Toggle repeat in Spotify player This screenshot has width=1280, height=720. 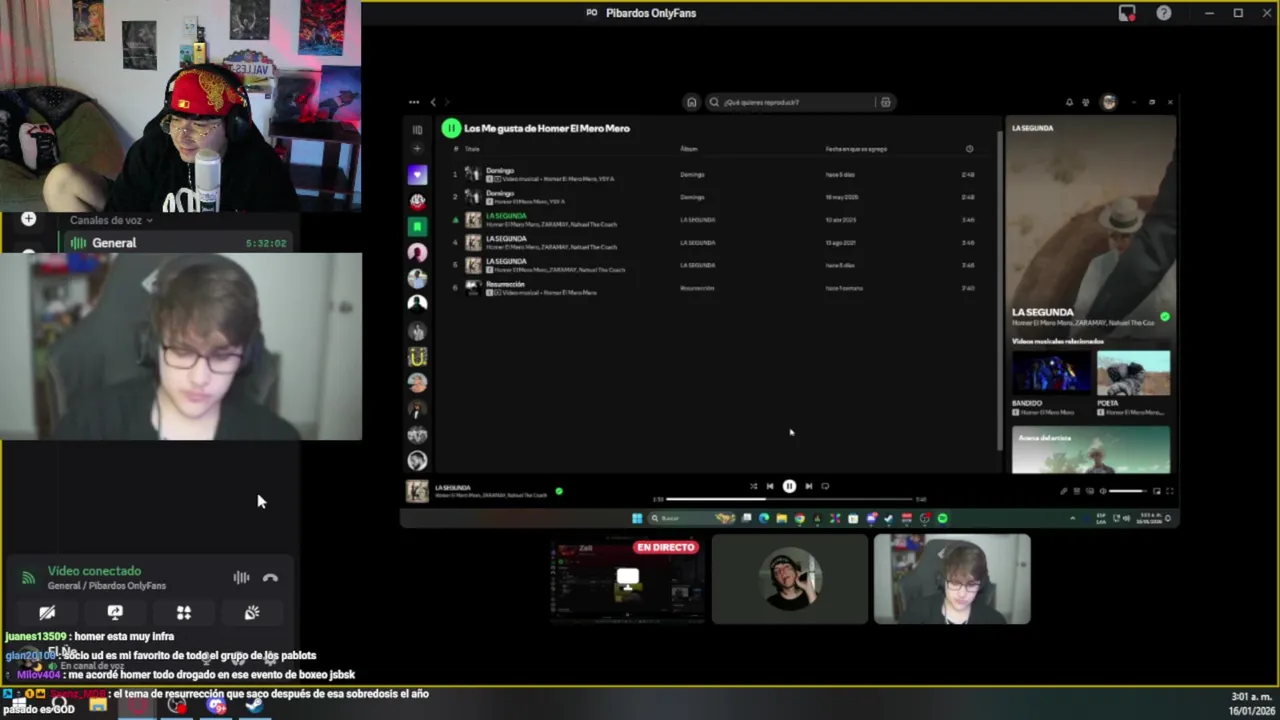(825, 486)
